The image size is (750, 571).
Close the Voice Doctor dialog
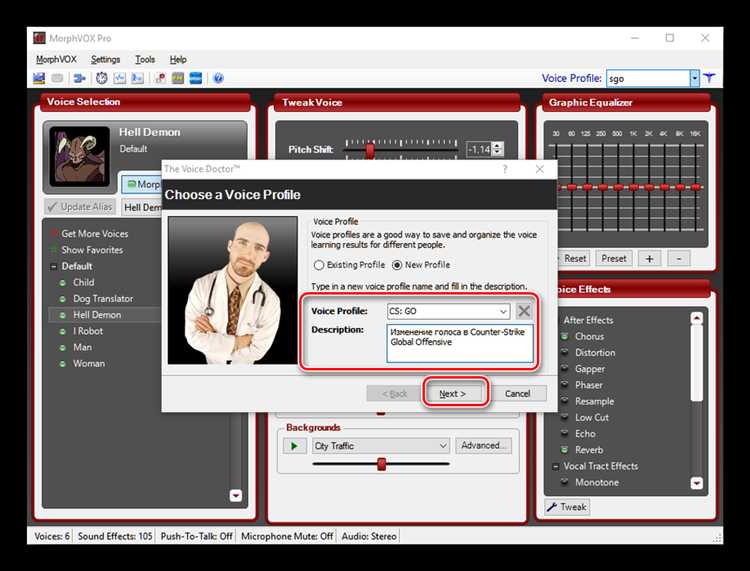click(x=540, y=169)
